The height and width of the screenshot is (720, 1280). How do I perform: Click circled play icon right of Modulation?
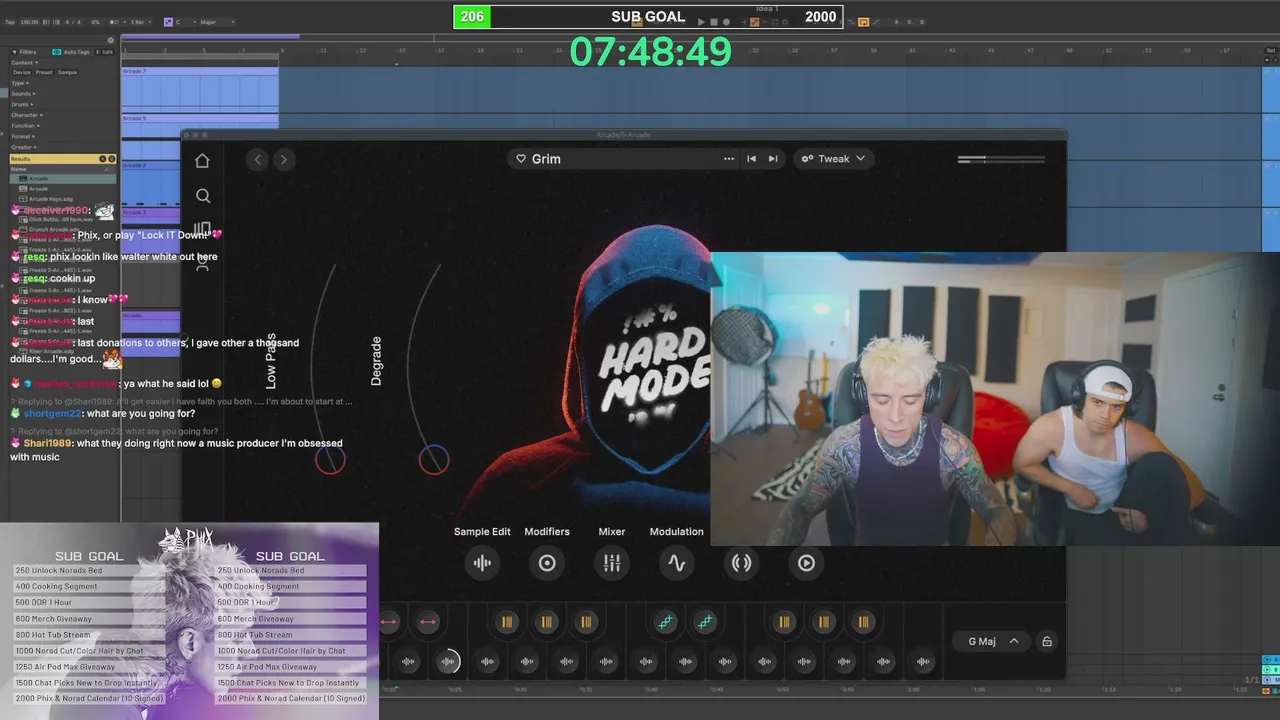pos(806,563)
